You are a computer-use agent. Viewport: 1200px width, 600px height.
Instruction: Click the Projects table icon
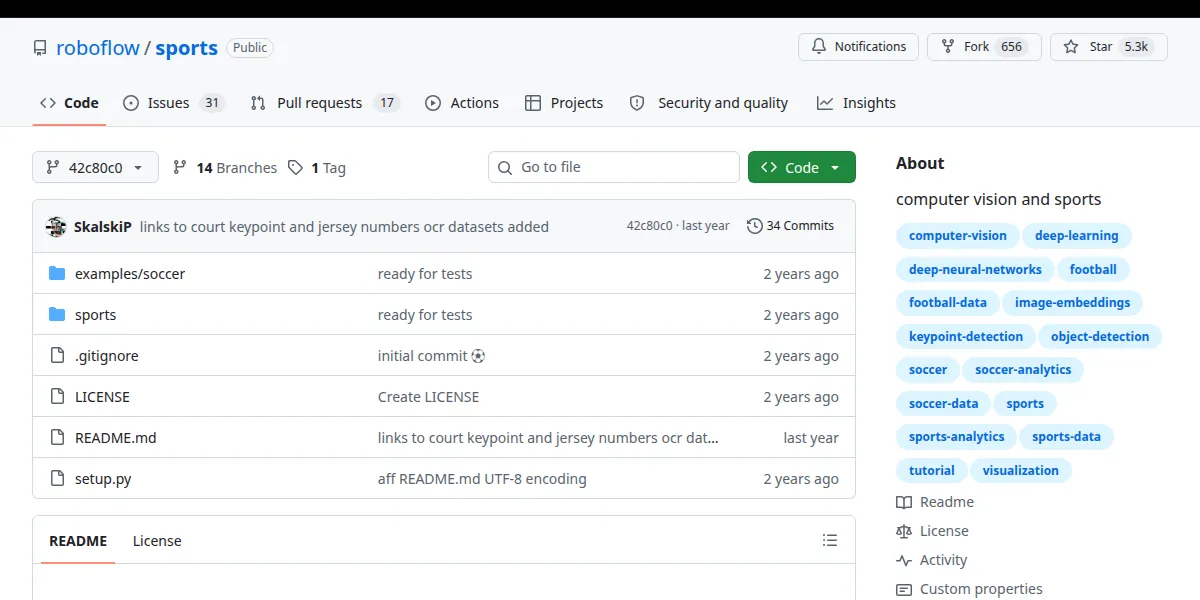coord(533,103)
